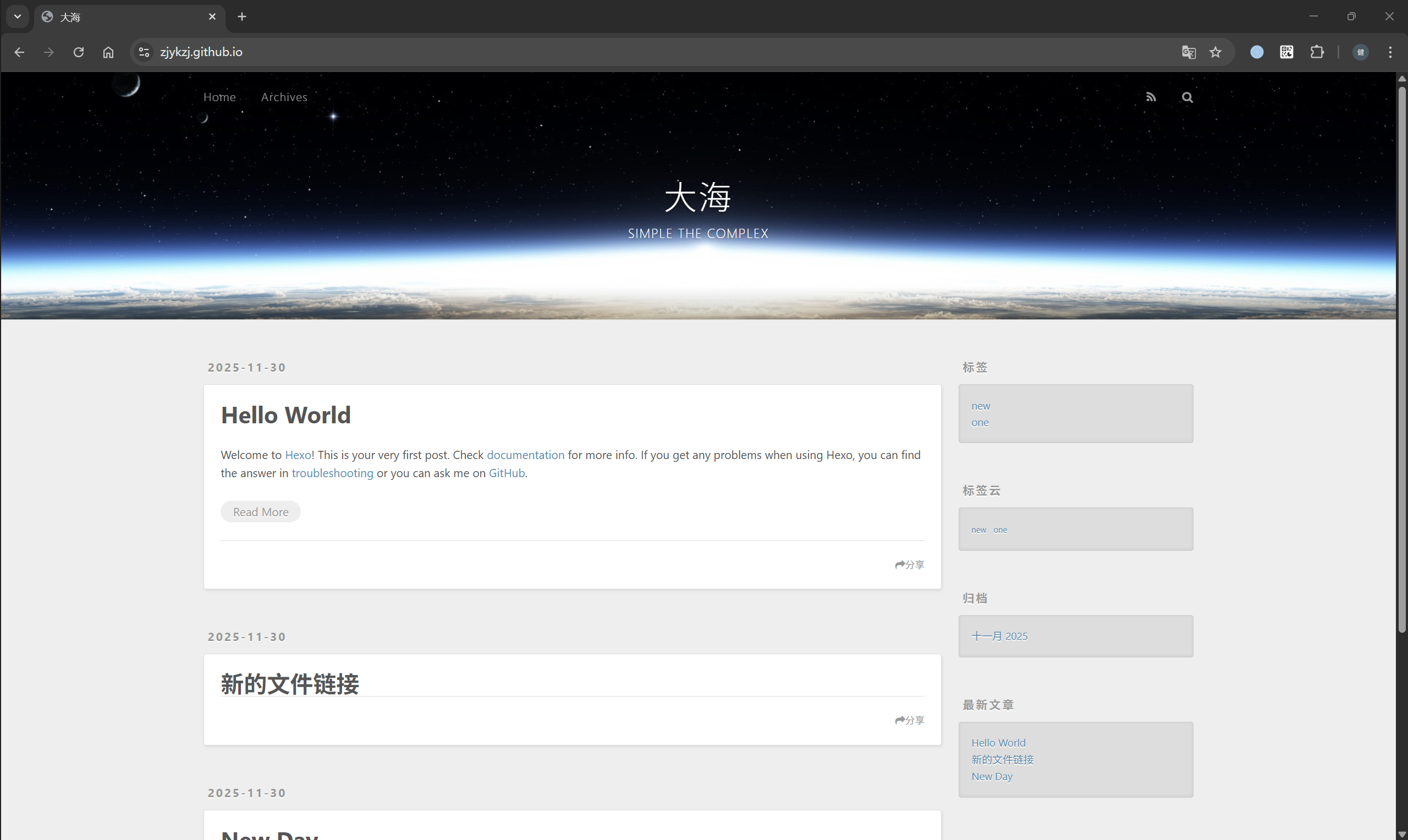Bookmark this page with star icon

pos(1215,52)
